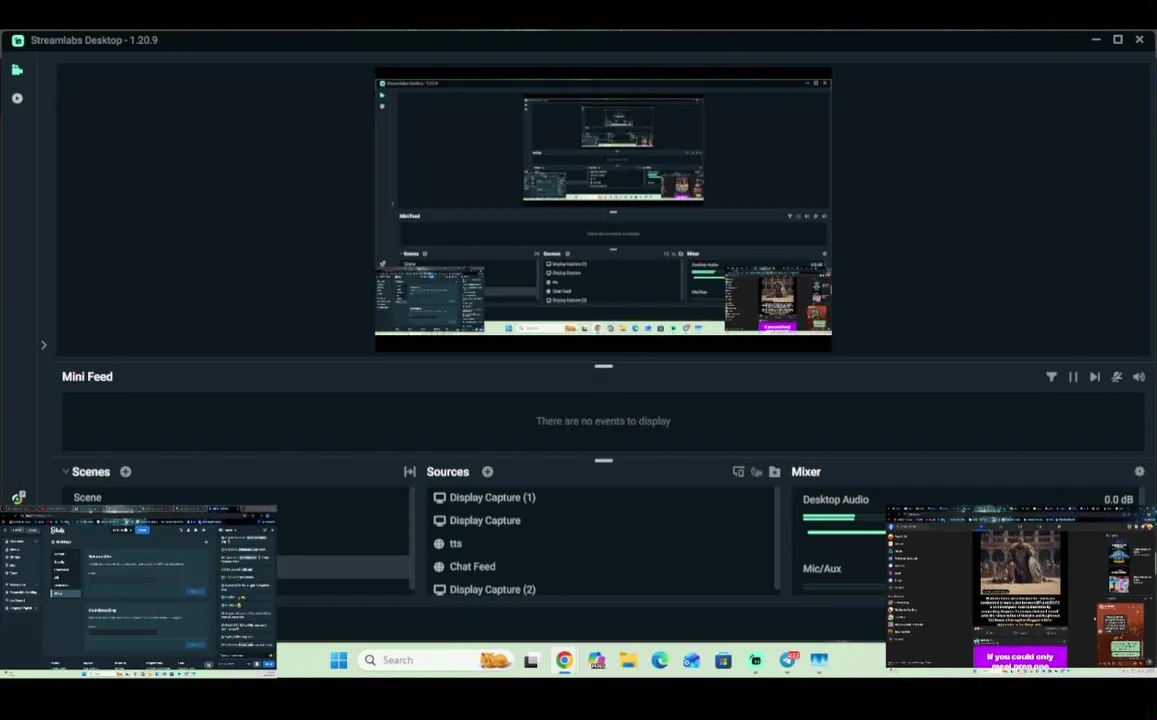Viewport: 1157px width, 720px height.
Task: Open File Explorer from the taskbar
Action: point(628,660)
